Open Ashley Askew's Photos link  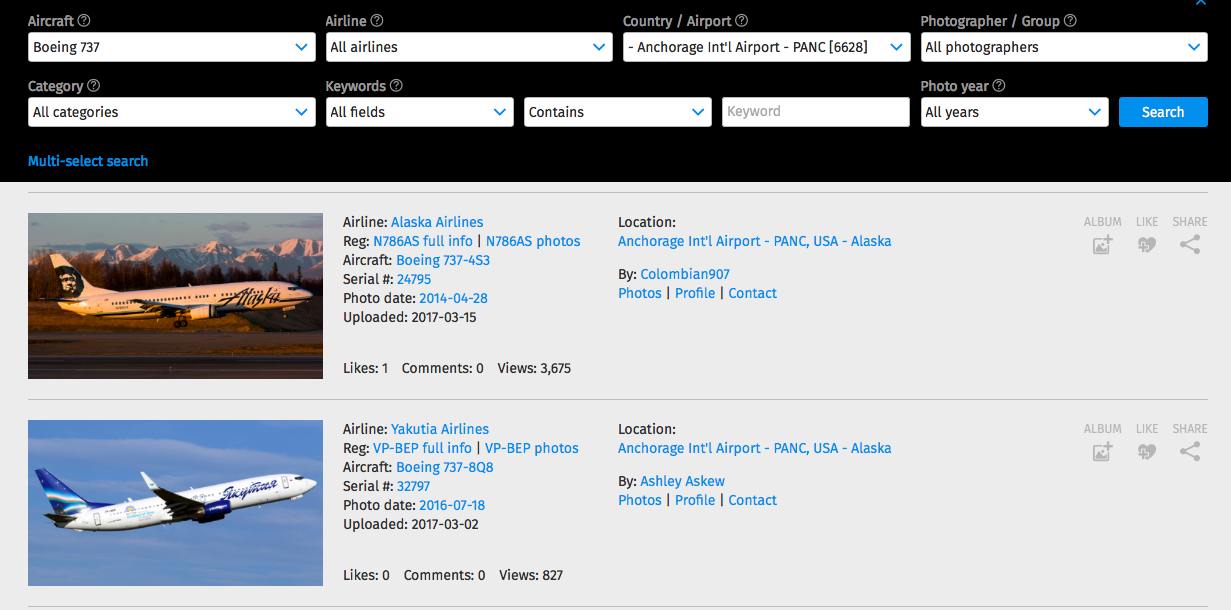[x=640, y=500]
